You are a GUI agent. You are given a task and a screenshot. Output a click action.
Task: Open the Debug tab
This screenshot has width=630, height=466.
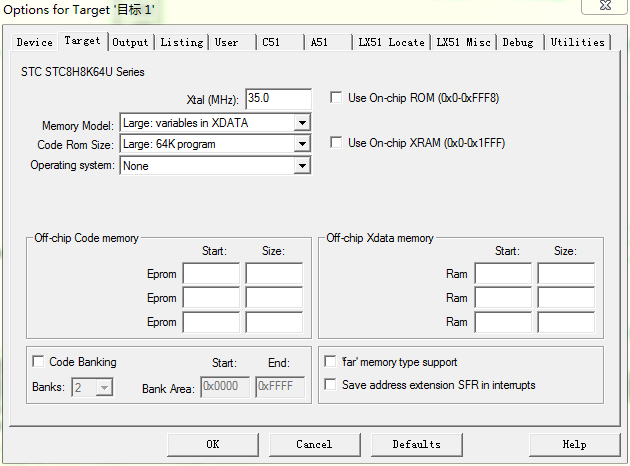tap(520, 42)
